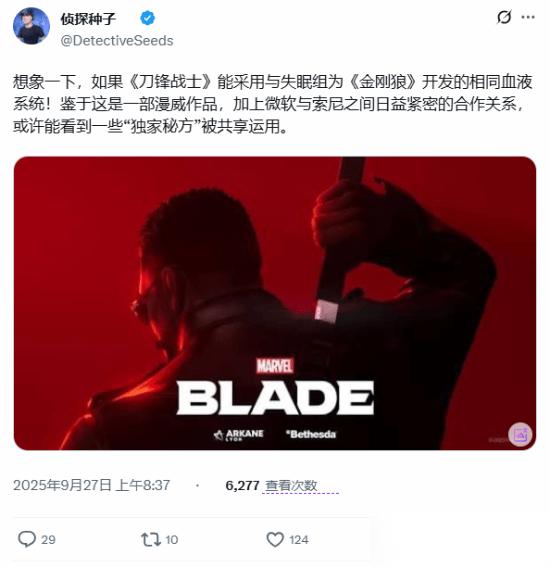
Task: Click the blue verified badge
Action: pyautogui.click(x=148, y=18)
